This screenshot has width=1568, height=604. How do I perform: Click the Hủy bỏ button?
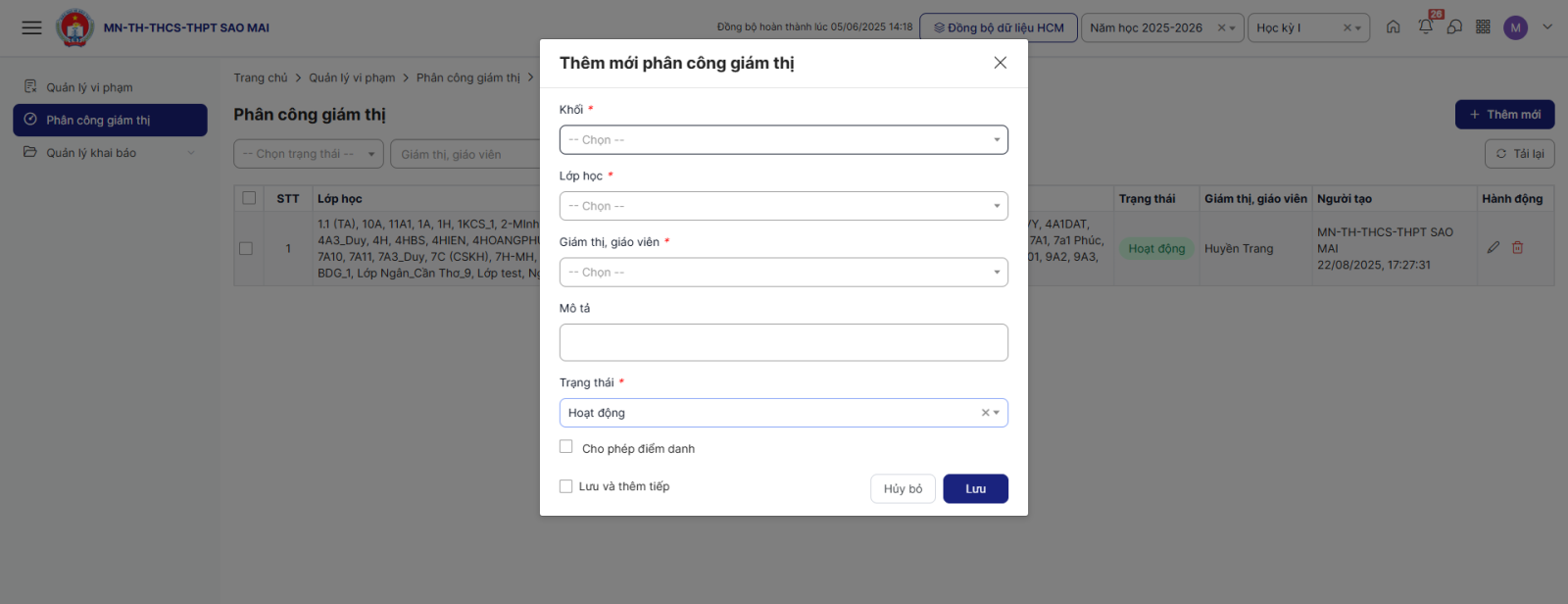click(903, 489)
